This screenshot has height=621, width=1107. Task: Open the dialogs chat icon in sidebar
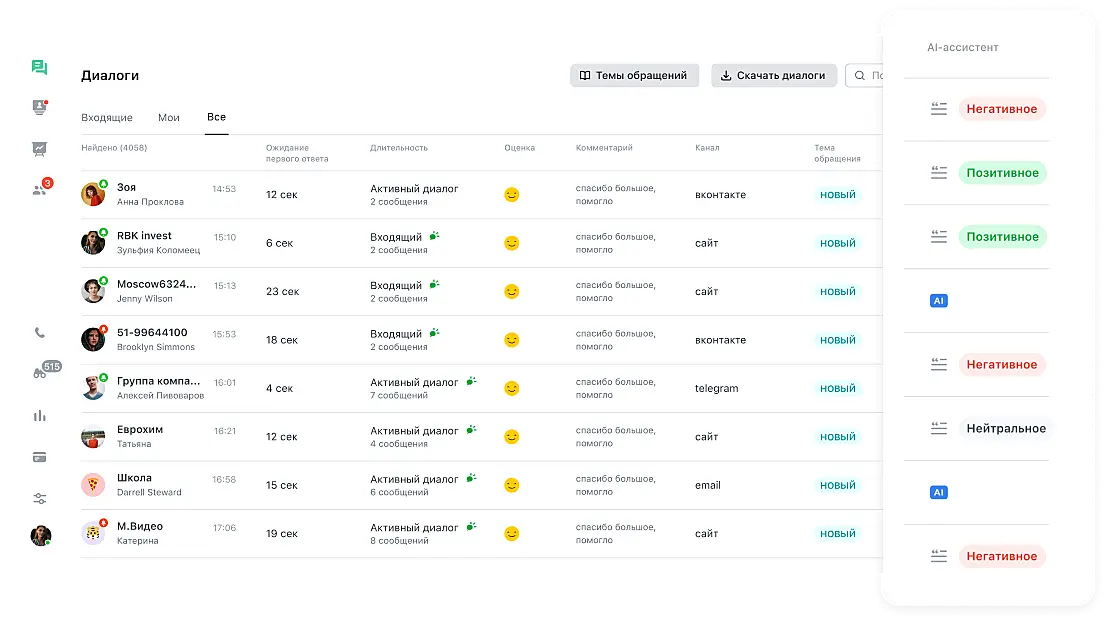coord(39,68)
